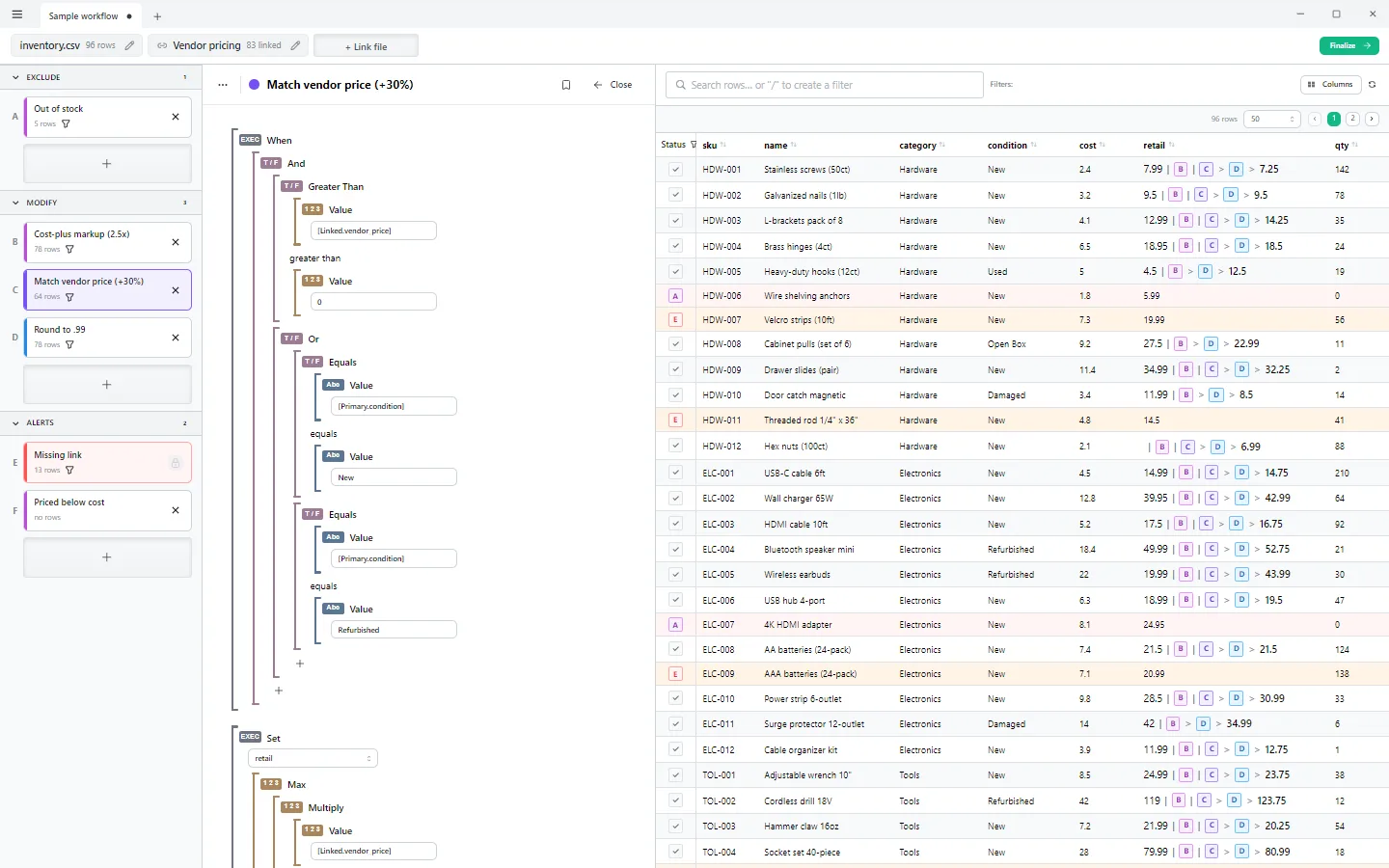Select the Sample workflow tab
This screenshot has width=1389, height=868.
point(90,16)
